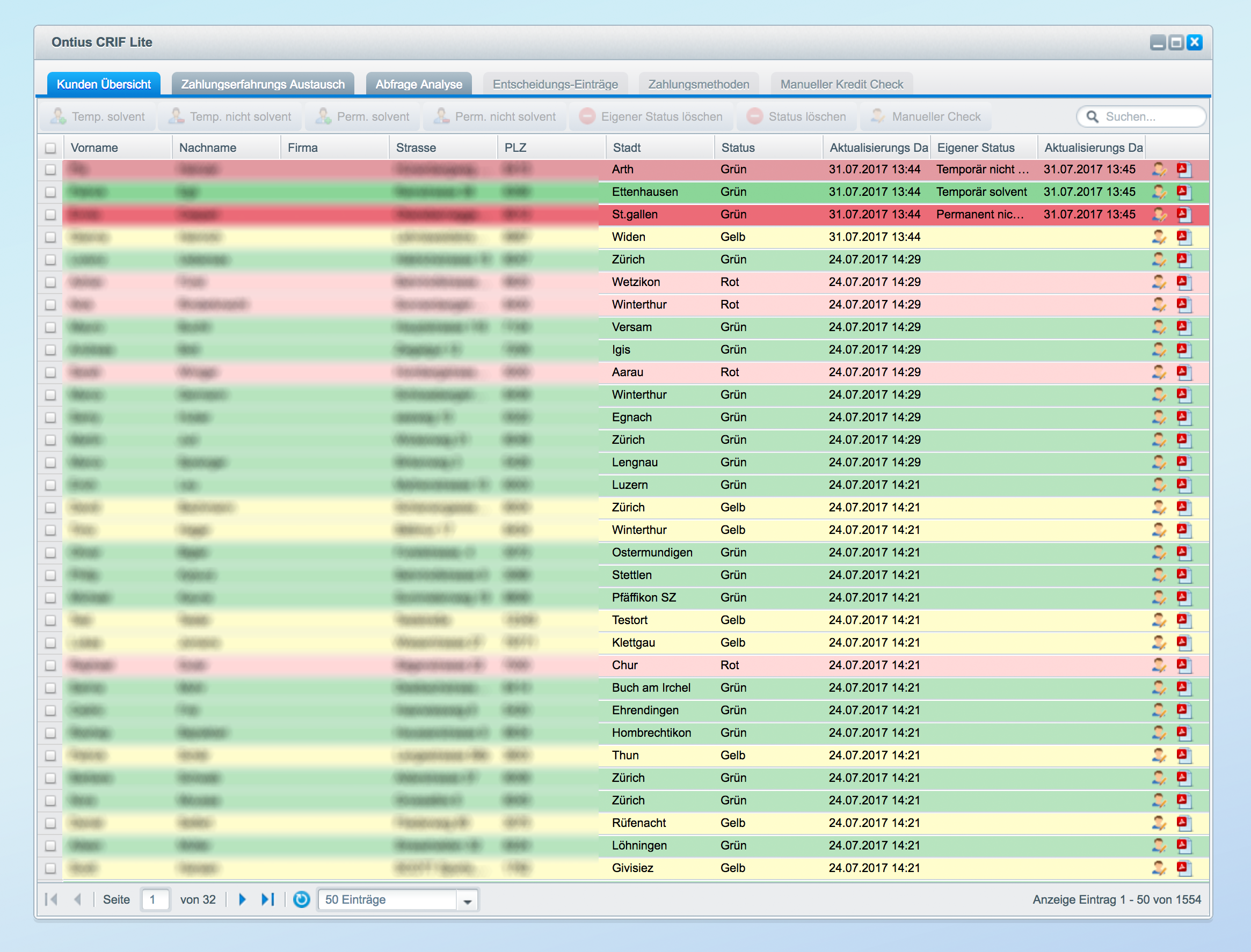Check the Ettenhausen row checkbox

[50, 192]
